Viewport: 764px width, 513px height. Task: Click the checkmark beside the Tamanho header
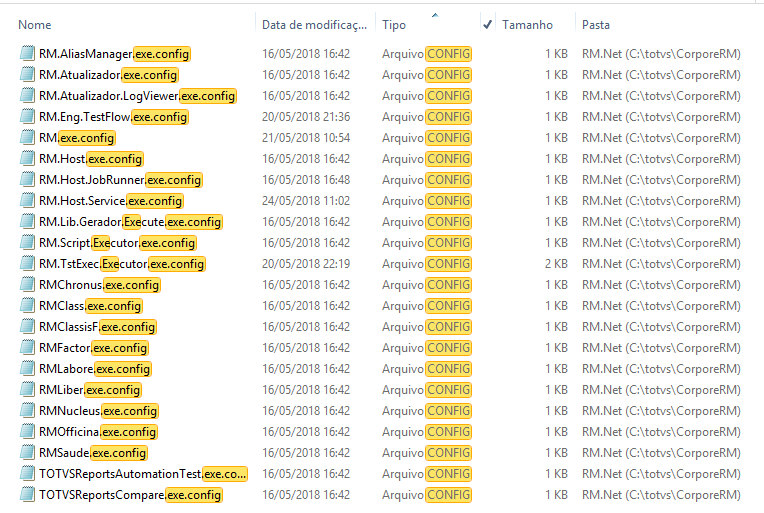point(487,24)
